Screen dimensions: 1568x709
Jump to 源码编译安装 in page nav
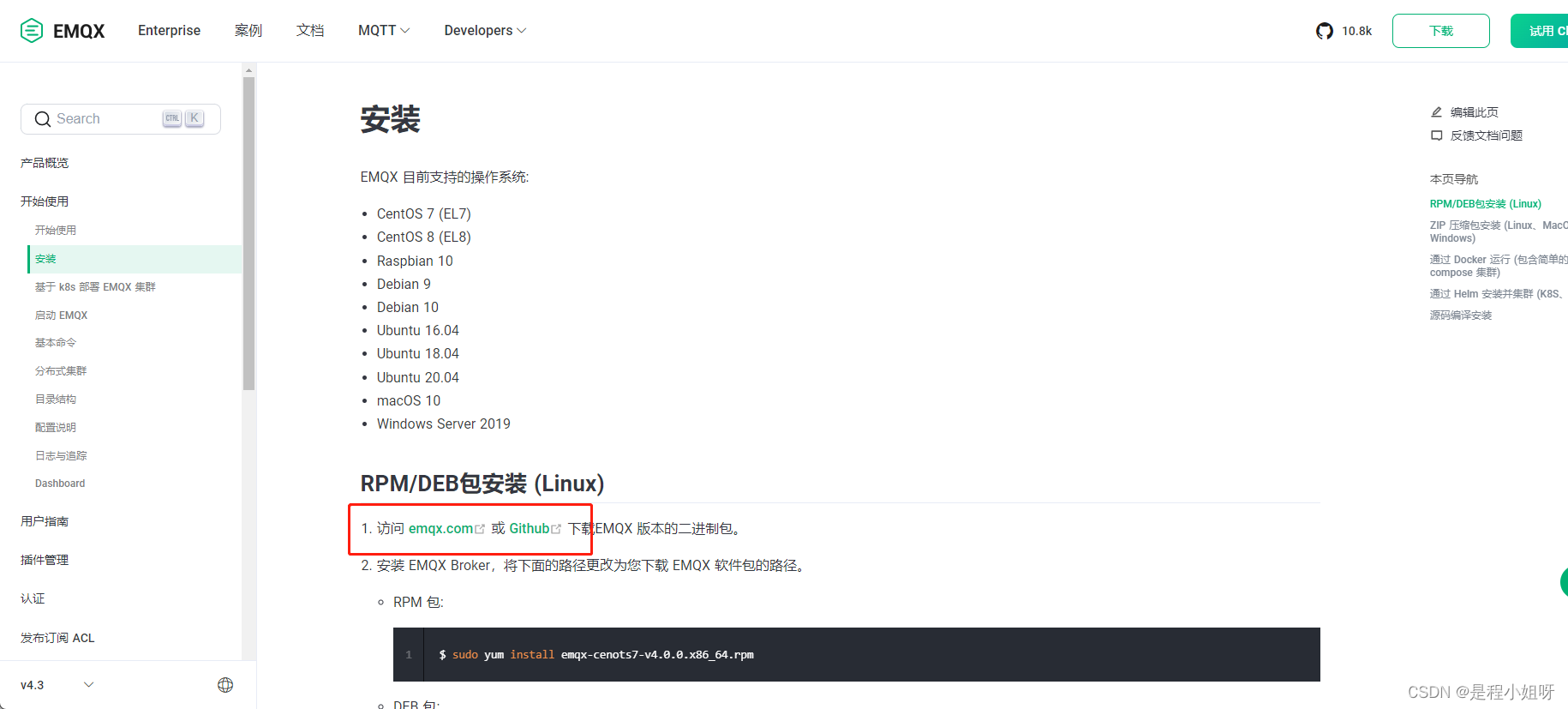pyautogui.click(x=1461, y=315)
